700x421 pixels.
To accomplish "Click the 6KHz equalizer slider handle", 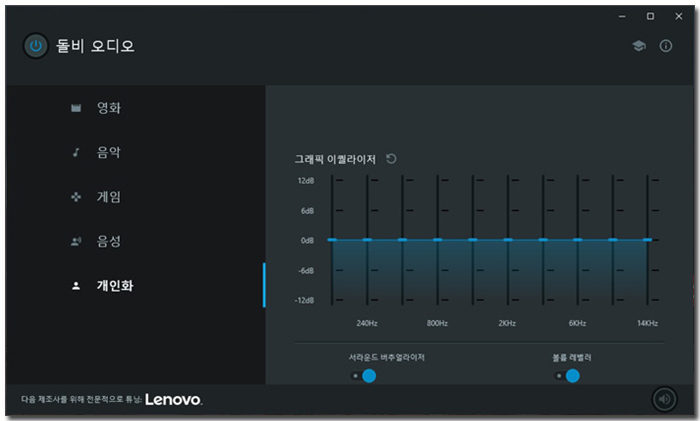I will 577,240.
